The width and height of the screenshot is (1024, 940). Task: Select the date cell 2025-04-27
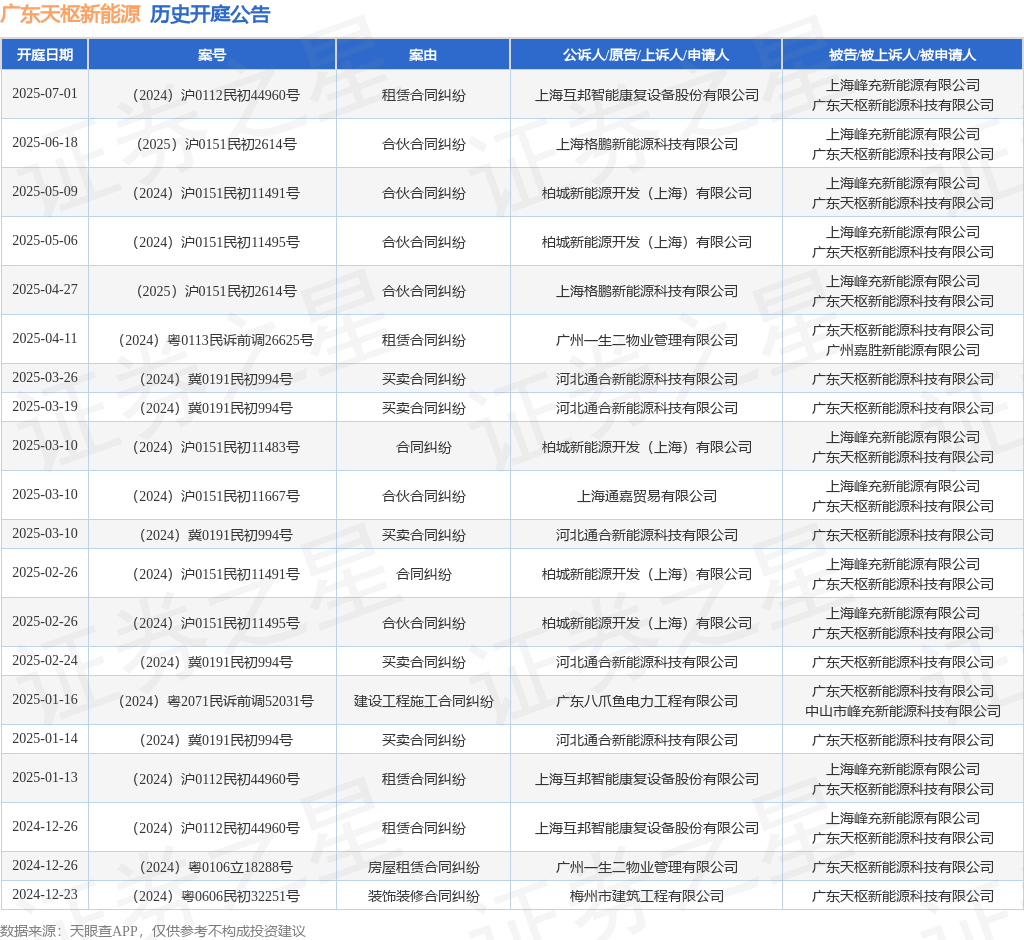pyautogui.click(x=44, y=289)
